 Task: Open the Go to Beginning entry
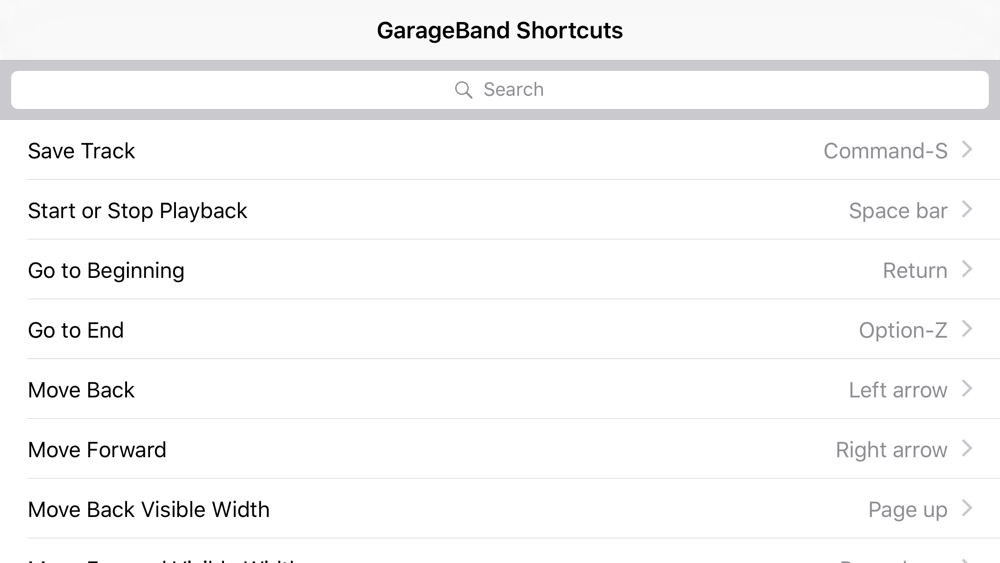pos(106,271)
